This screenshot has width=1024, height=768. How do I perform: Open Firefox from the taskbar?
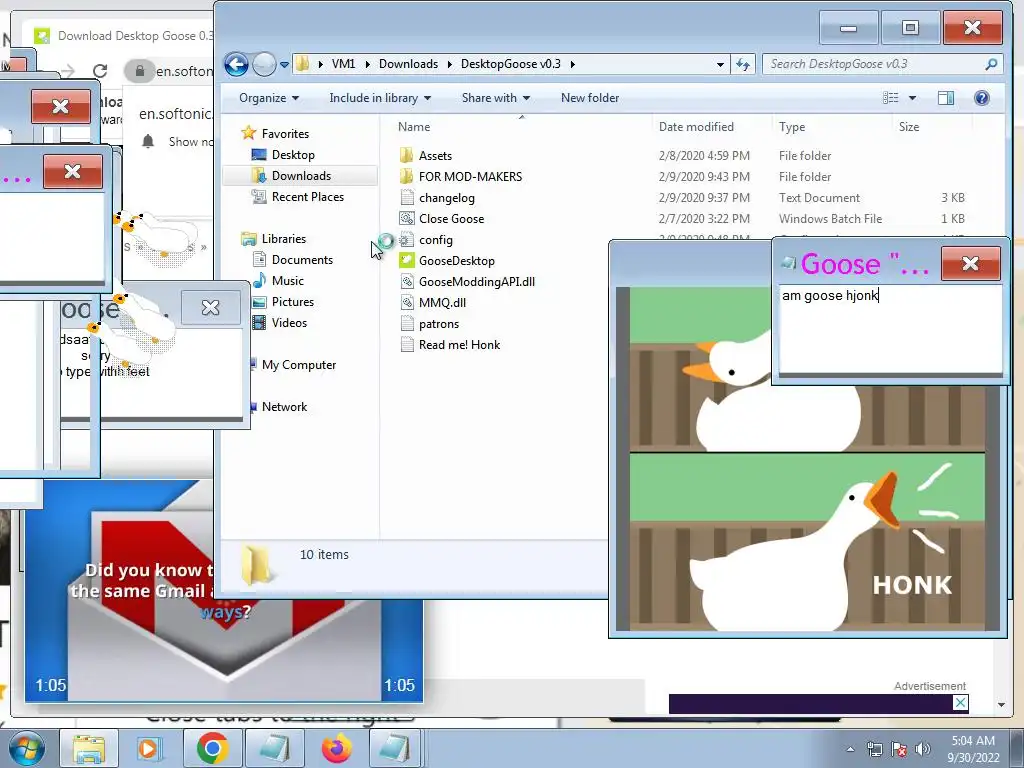click(337, 748)
